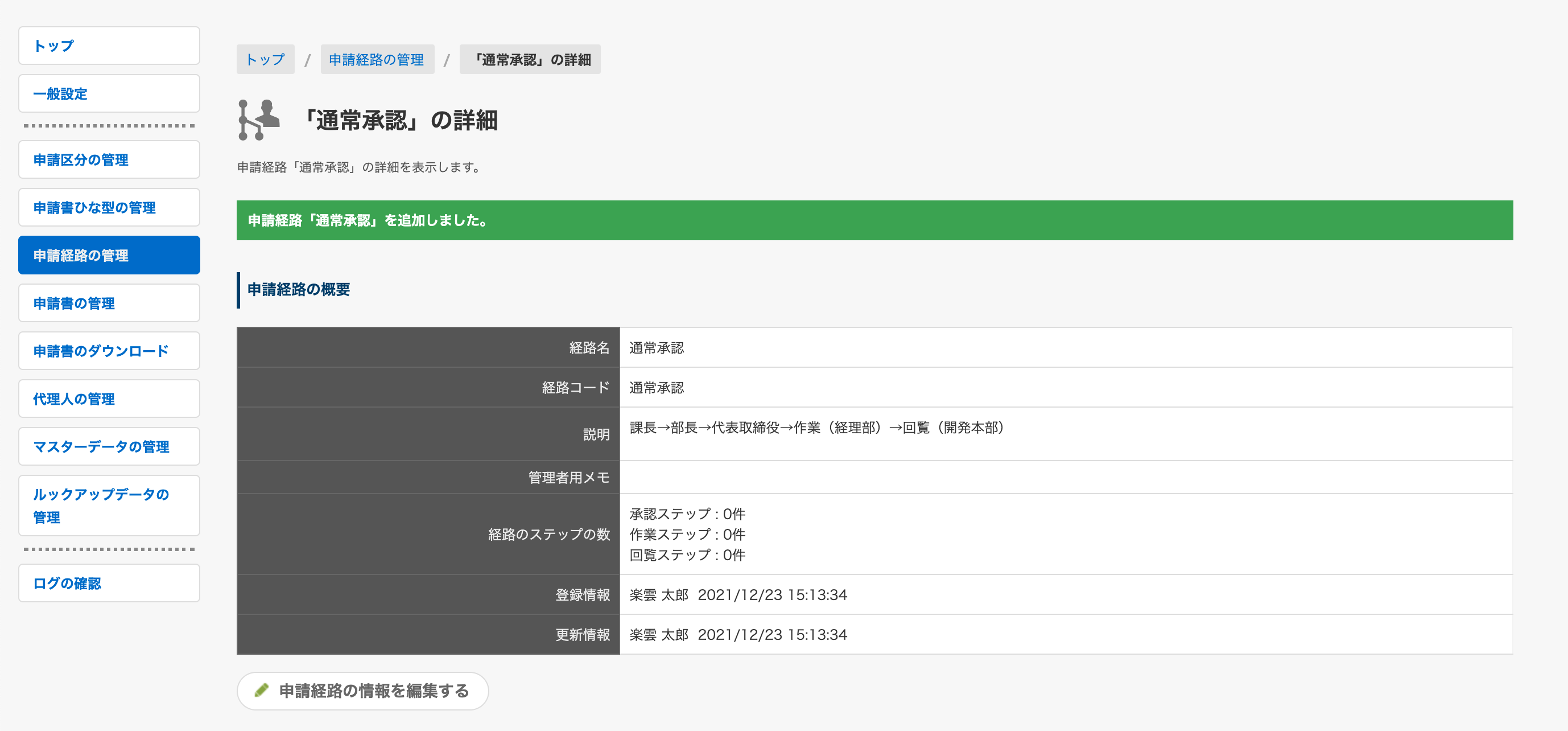The height and width of the screenshot is (731, 1568).
Task: Click the 経路コード value 通常承認
Action: 657,388
